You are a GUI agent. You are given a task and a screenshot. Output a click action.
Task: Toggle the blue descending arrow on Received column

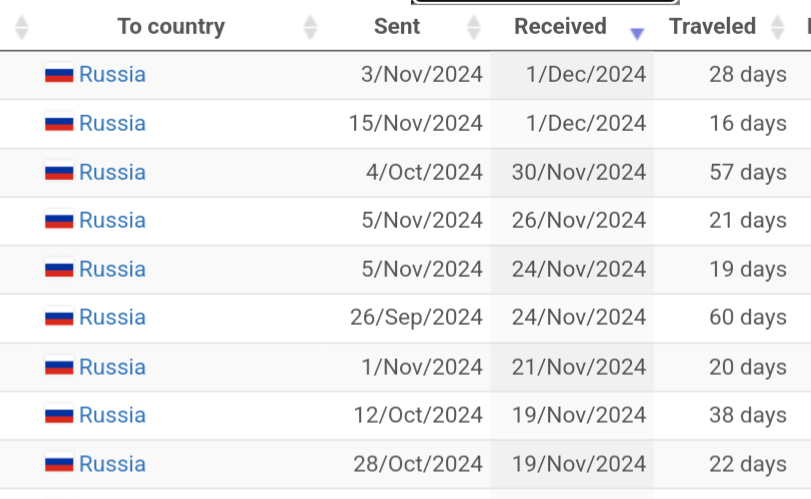tap(637, 33)
